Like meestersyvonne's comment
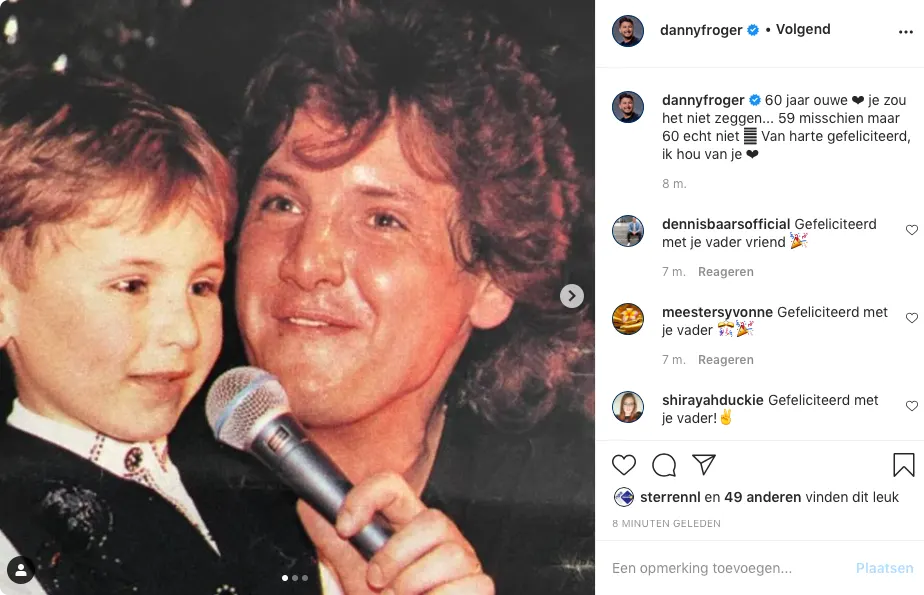The image size is (924, 595). pyautogui.click(x=911, y=318)
